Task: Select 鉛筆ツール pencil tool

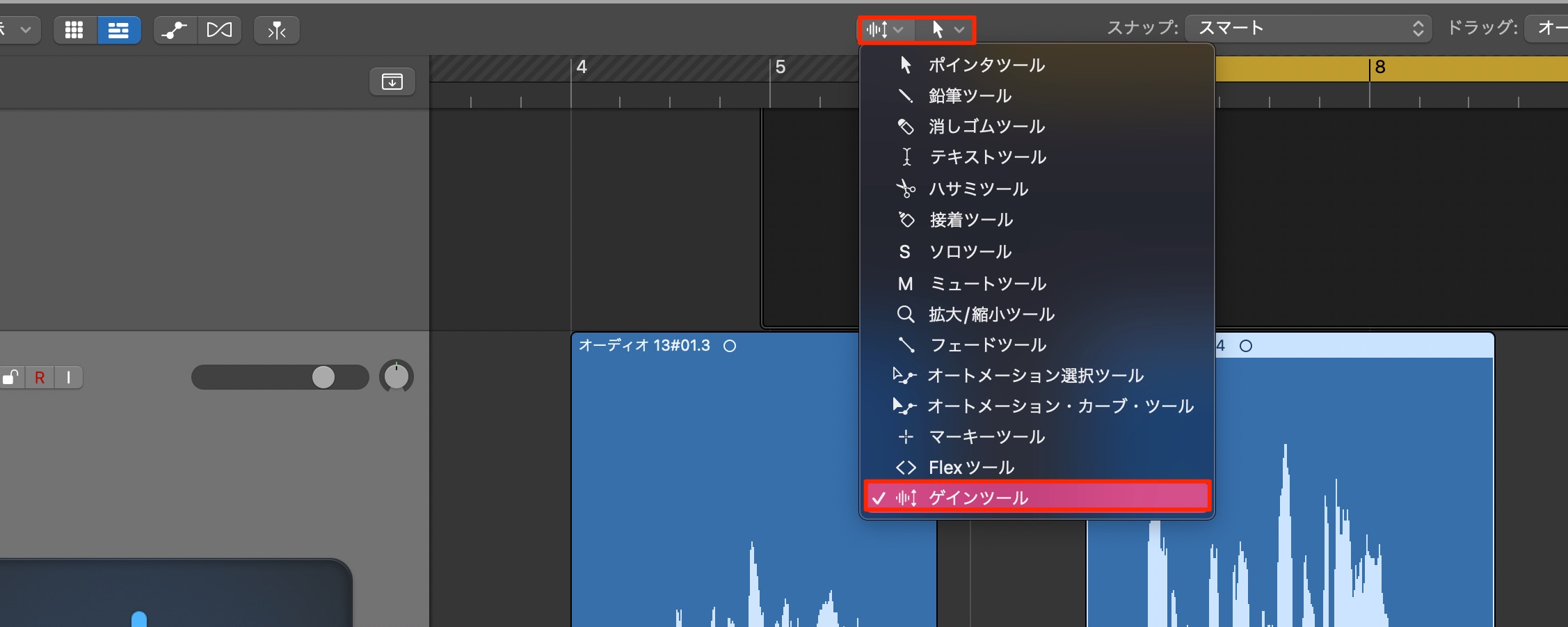Action: [1037, 95]
